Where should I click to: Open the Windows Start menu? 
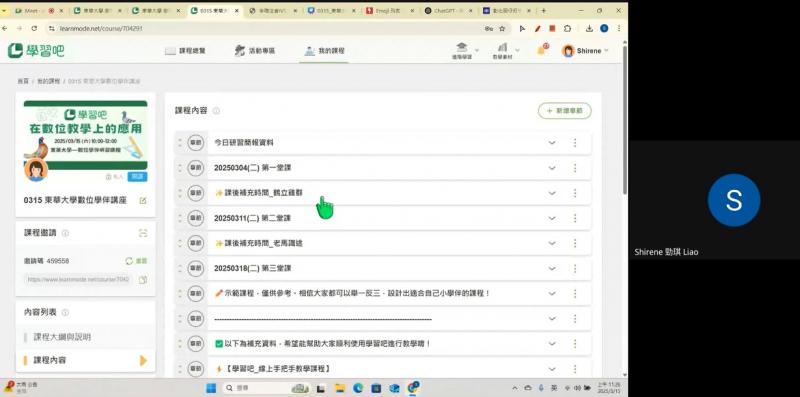coord(211,388)
